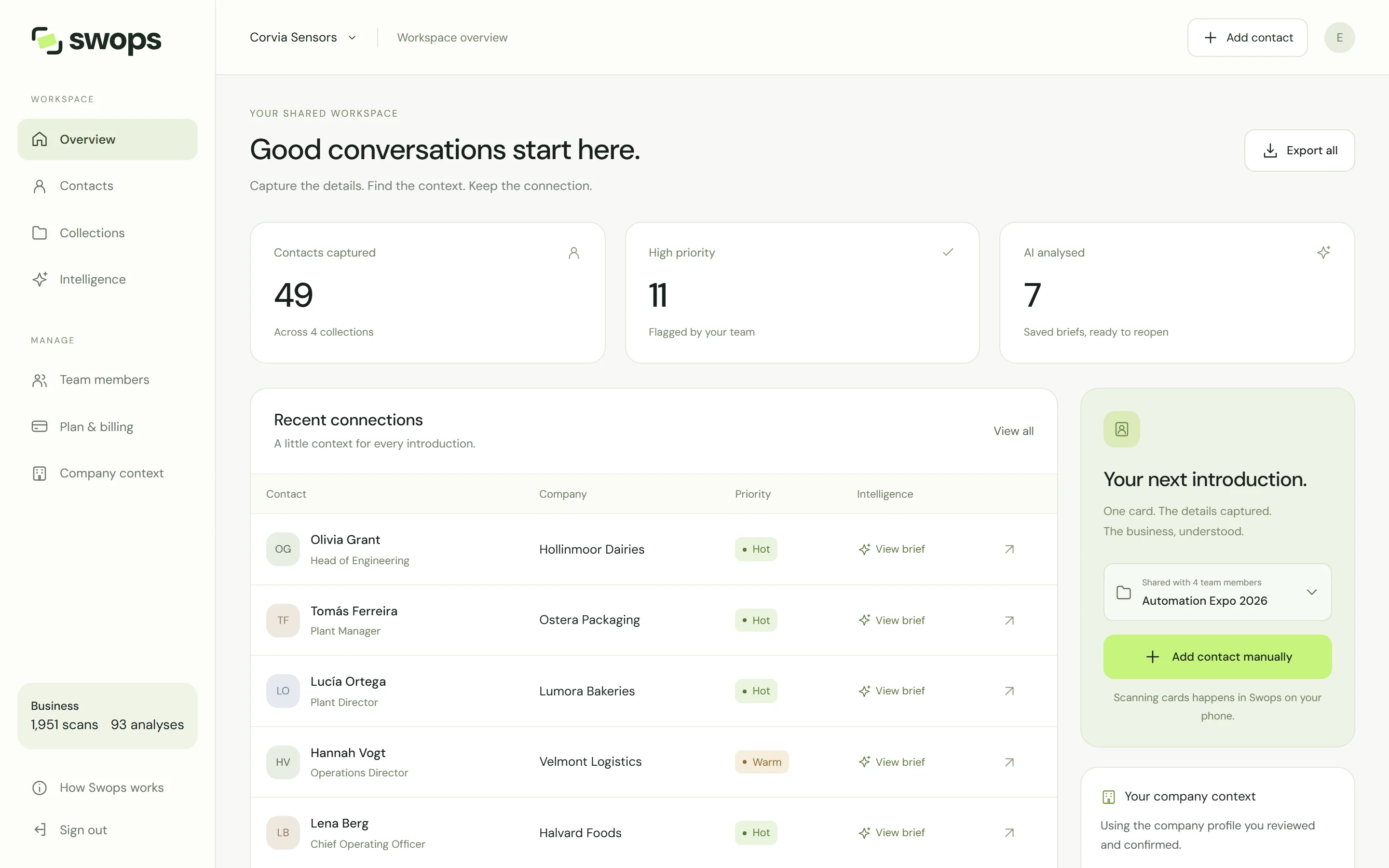Click the Company column header

[x=562, y=494]
